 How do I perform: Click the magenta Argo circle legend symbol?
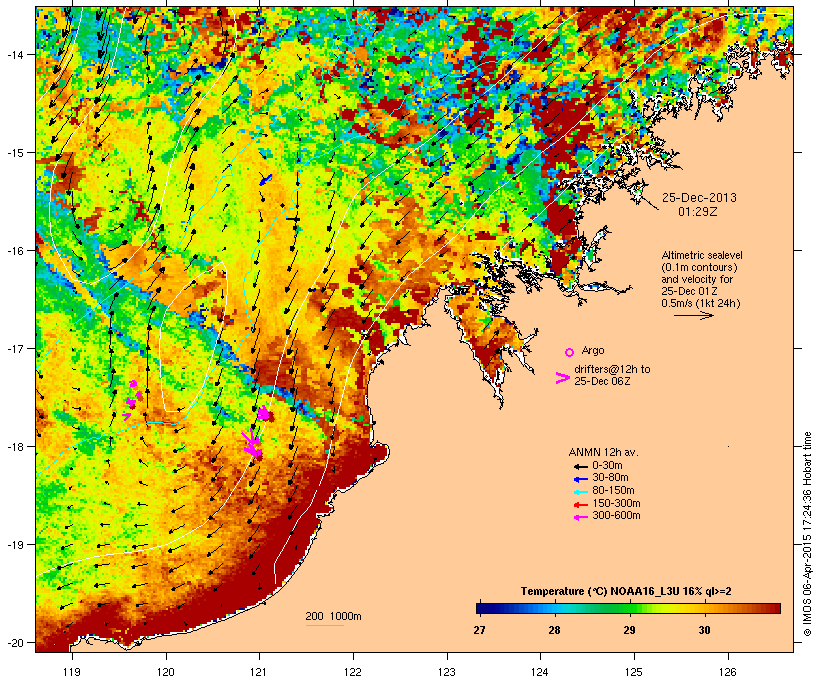click(570, 353)
